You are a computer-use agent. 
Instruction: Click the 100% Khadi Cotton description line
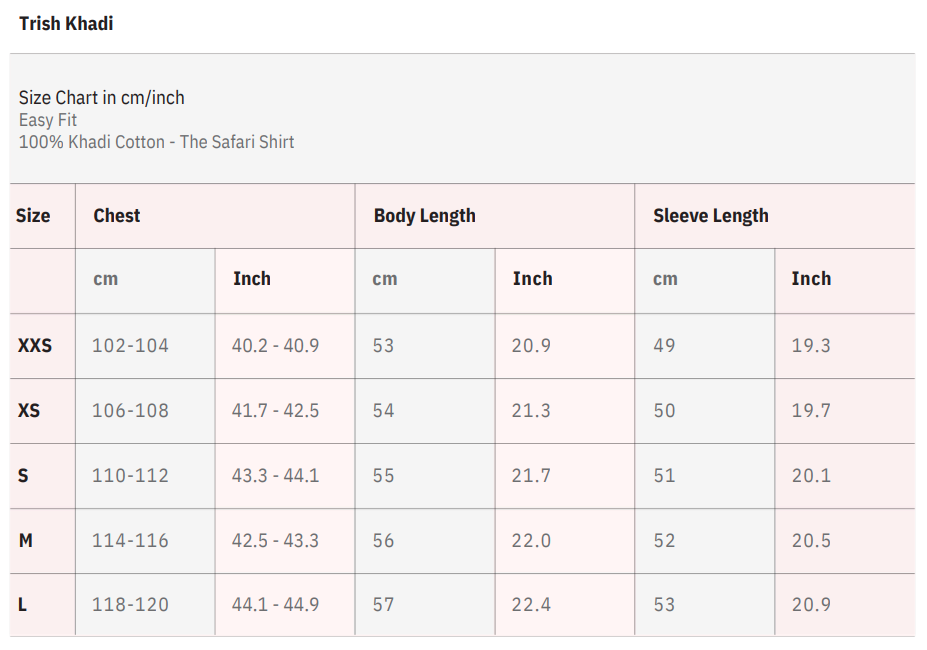[156, 142]
